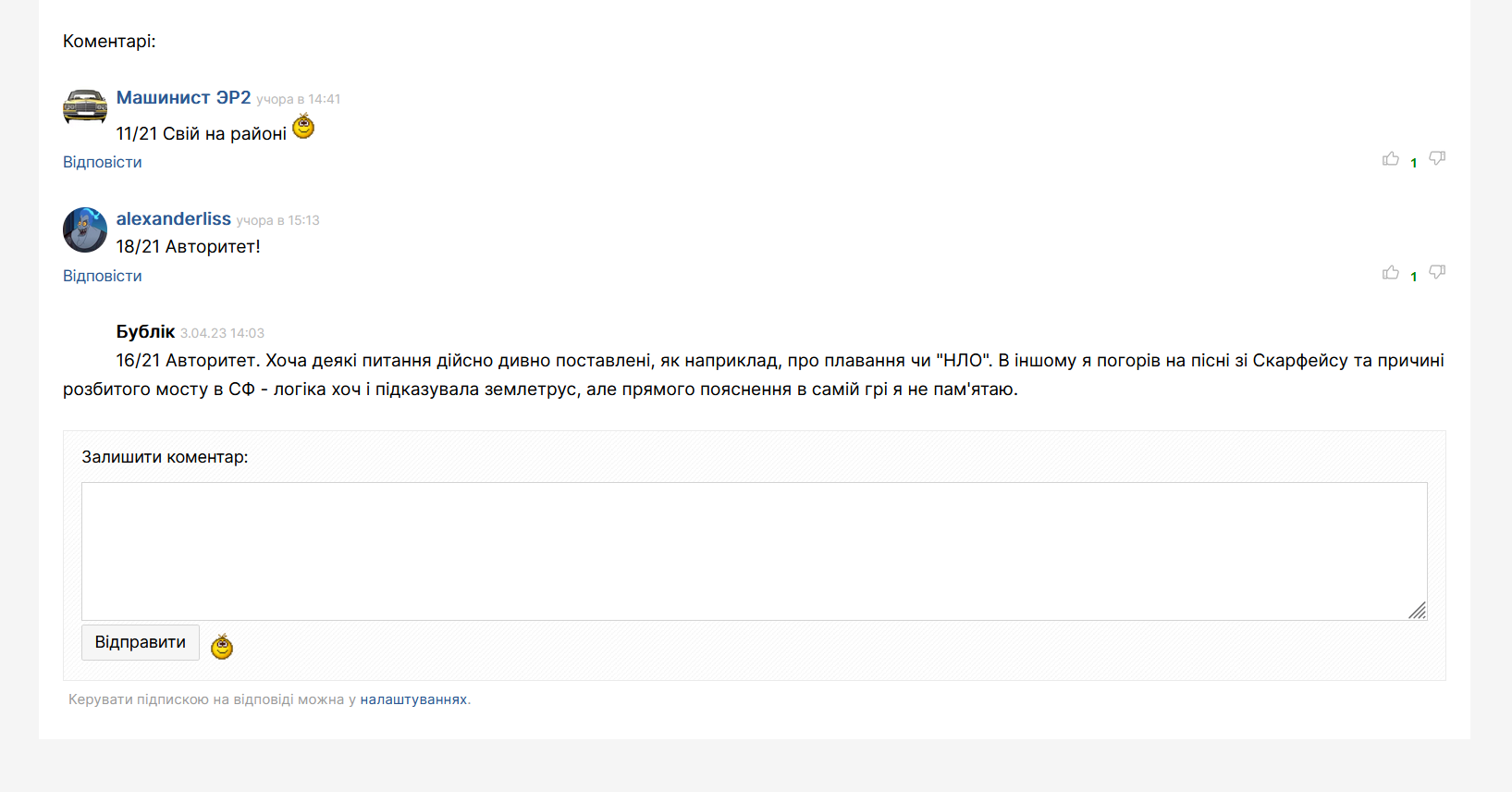Give thumbs down to alexanderliss comment
The image size is (1512, 792).
1437,273
